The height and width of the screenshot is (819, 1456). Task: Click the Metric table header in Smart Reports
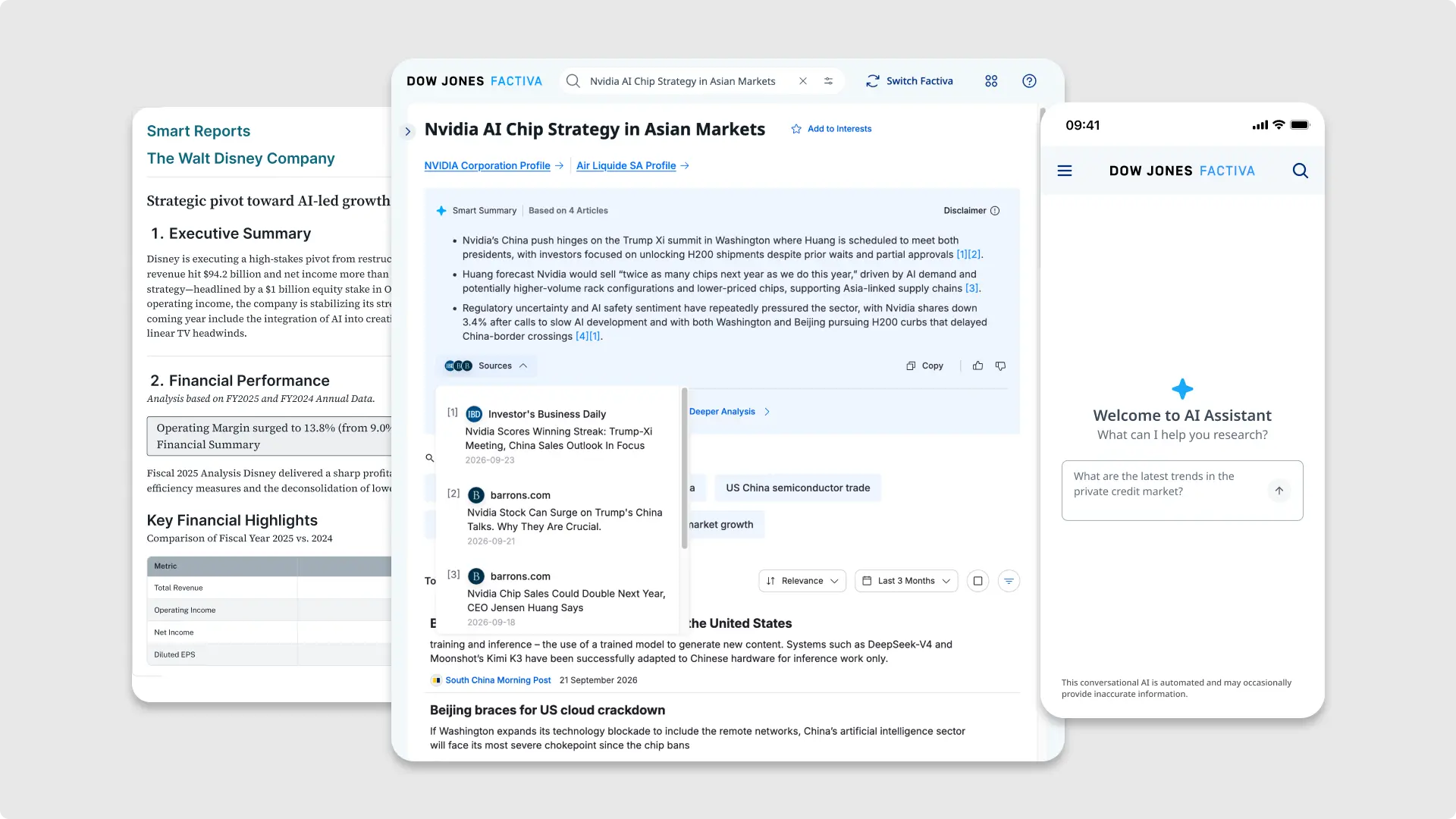(x=165, y=566)
